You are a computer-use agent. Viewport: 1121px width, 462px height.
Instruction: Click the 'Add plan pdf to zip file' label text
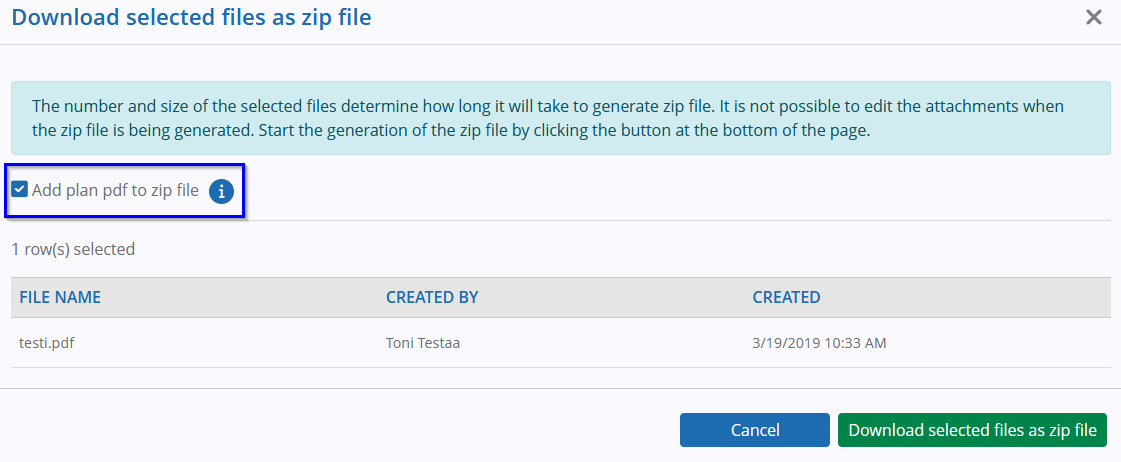(x=115, y=190)
